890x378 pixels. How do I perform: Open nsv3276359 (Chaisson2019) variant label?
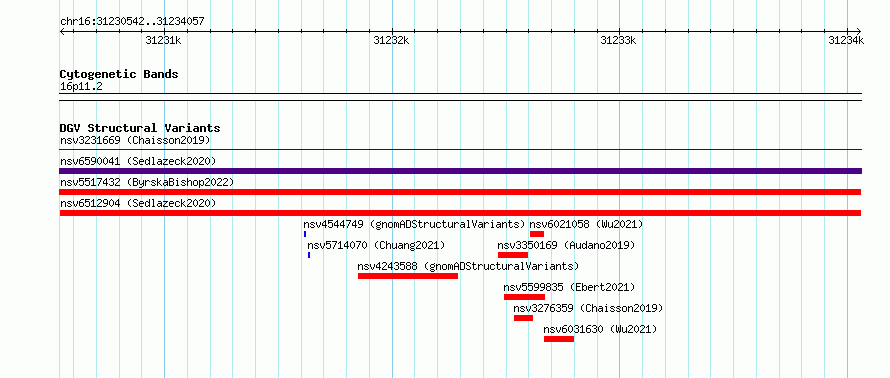point(589,308)
